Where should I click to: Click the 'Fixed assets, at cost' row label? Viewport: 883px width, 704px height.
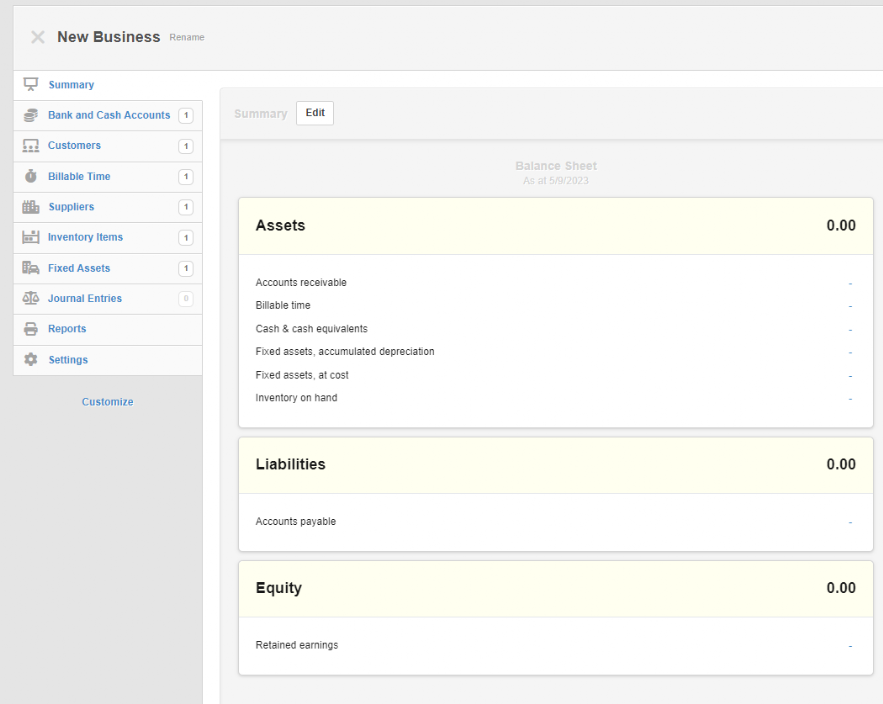tap(302, 375)
